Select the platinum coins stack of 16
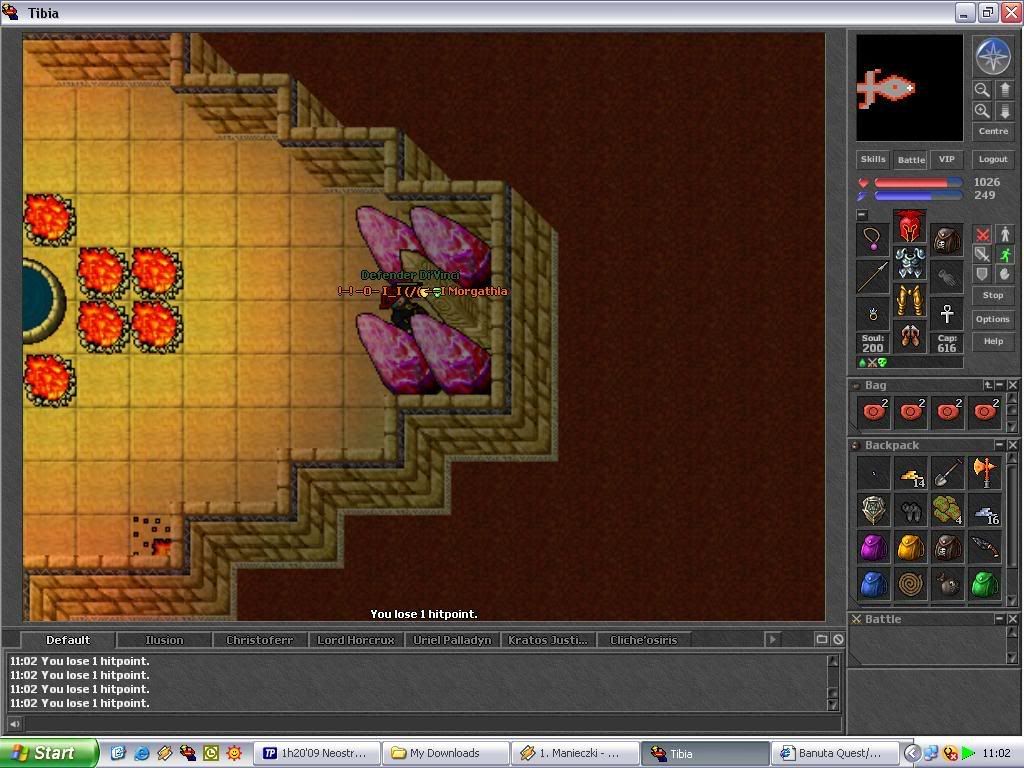The image size is (1024, 768). coord(985,510)
